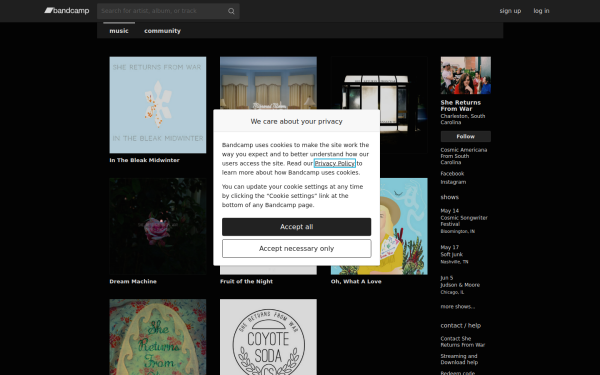
Task: Switch to the music tab
Action: coord(119,31)
